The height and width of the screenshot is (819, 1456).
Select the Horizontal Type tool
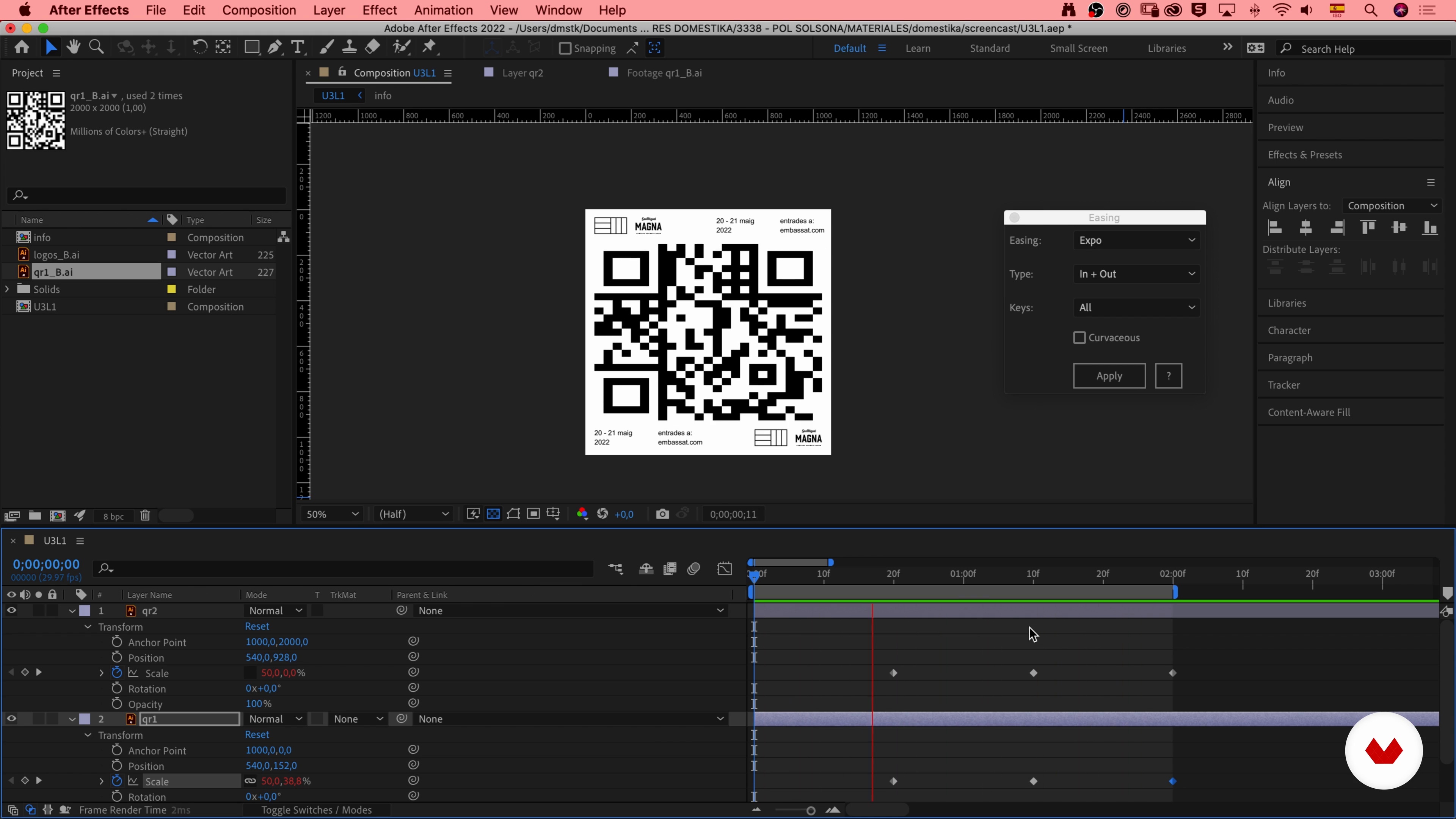pyautogui.click(x=298, y=47)
